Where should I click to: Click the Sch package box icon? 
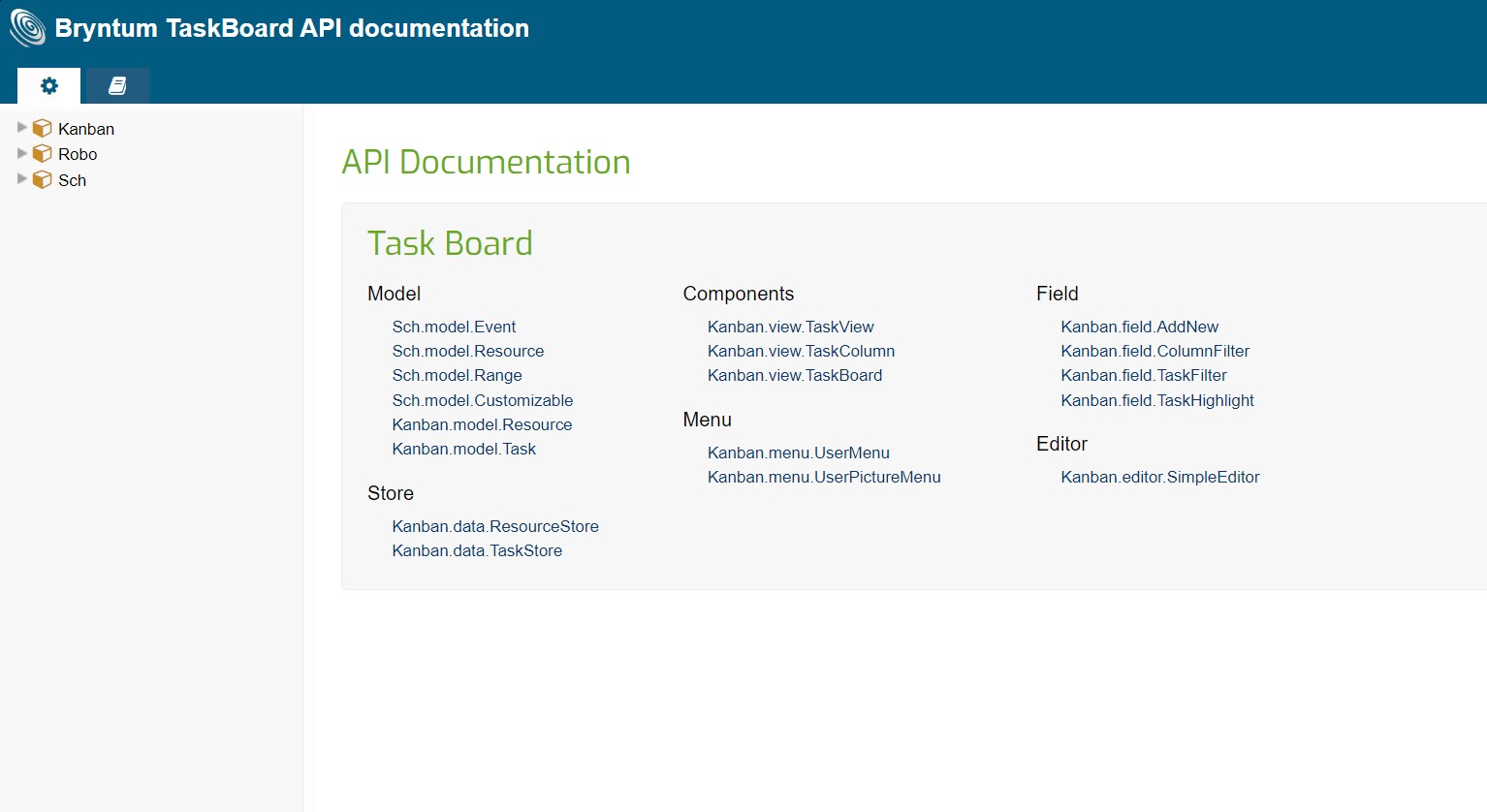(43, 179)
